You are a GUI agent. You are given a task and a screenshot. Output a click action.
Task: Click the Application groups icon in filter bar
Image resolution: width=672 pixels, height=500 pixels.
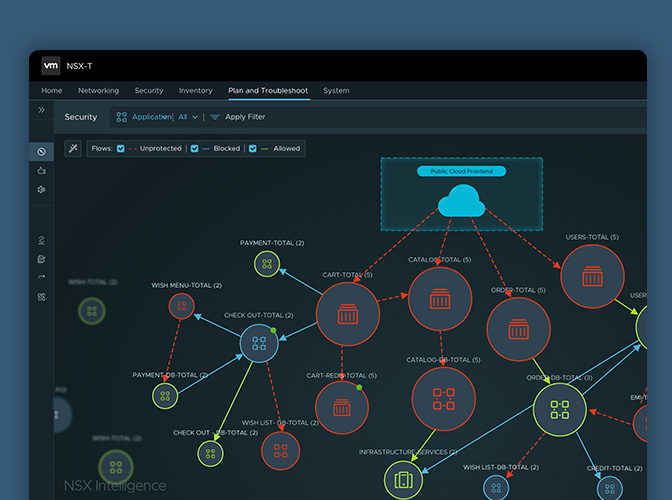[122, 117]
